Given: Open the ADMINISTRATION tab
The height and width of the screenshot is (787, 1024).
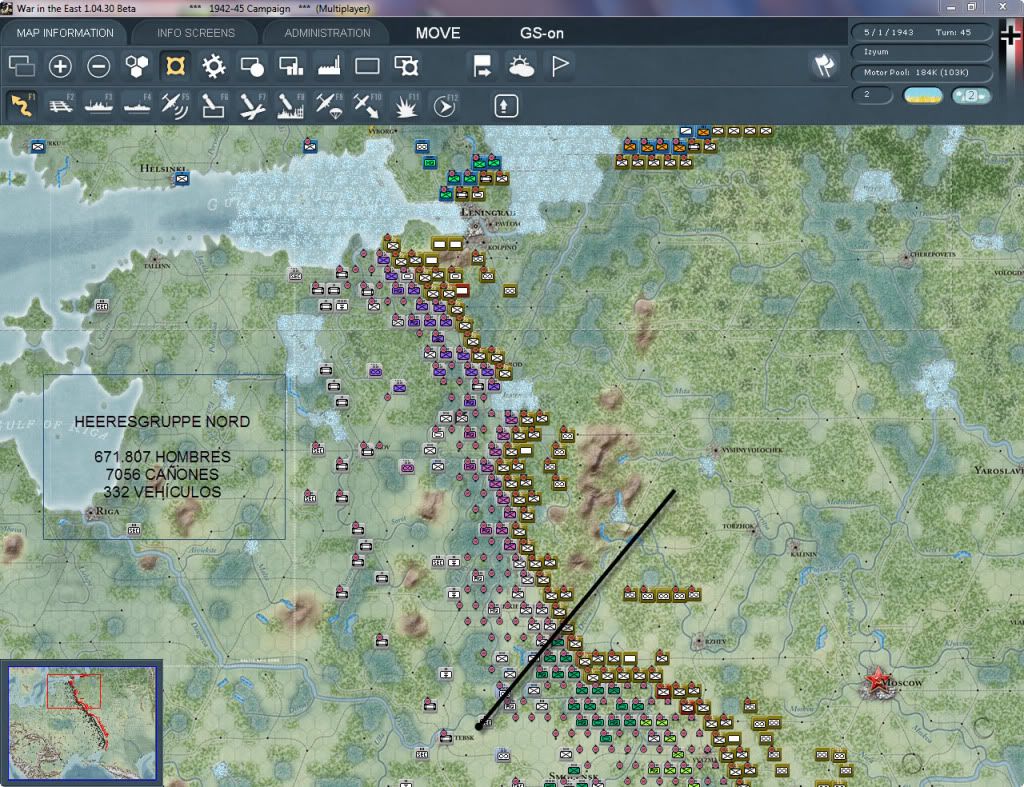Looking at the screenshot, I should [x=327, y=33].
